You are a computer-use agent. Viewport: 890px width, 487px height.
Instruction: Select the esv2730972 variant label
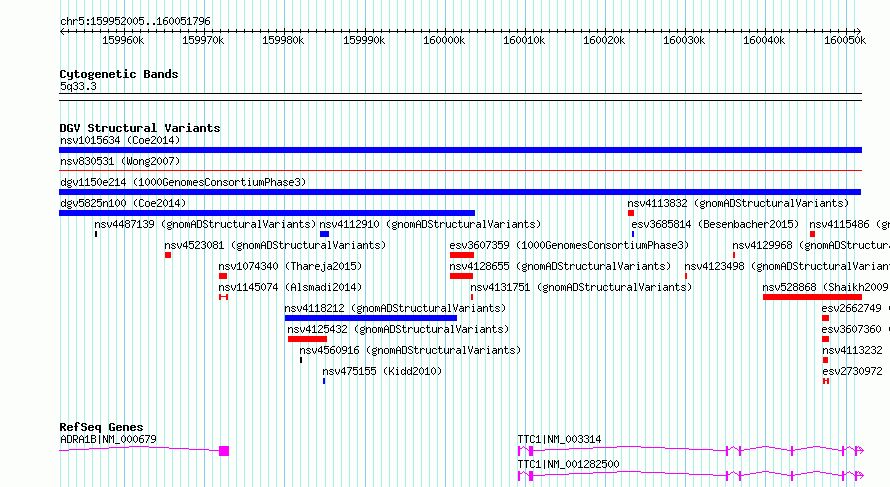click(x=852, y=371)
